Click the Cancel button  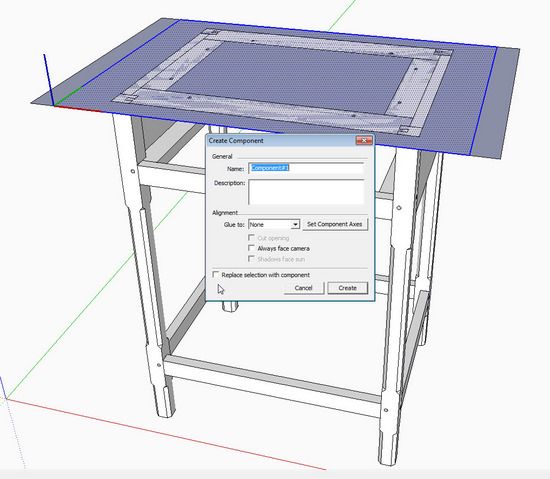click(x=304, y=288)
